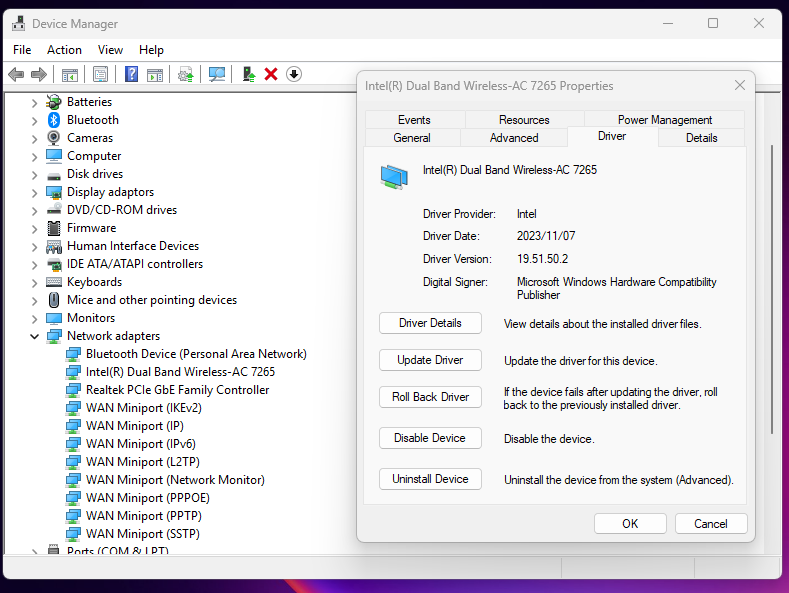Click the Enable device toolbar icon
Screen dimensions: 789x593
point(249,75)
